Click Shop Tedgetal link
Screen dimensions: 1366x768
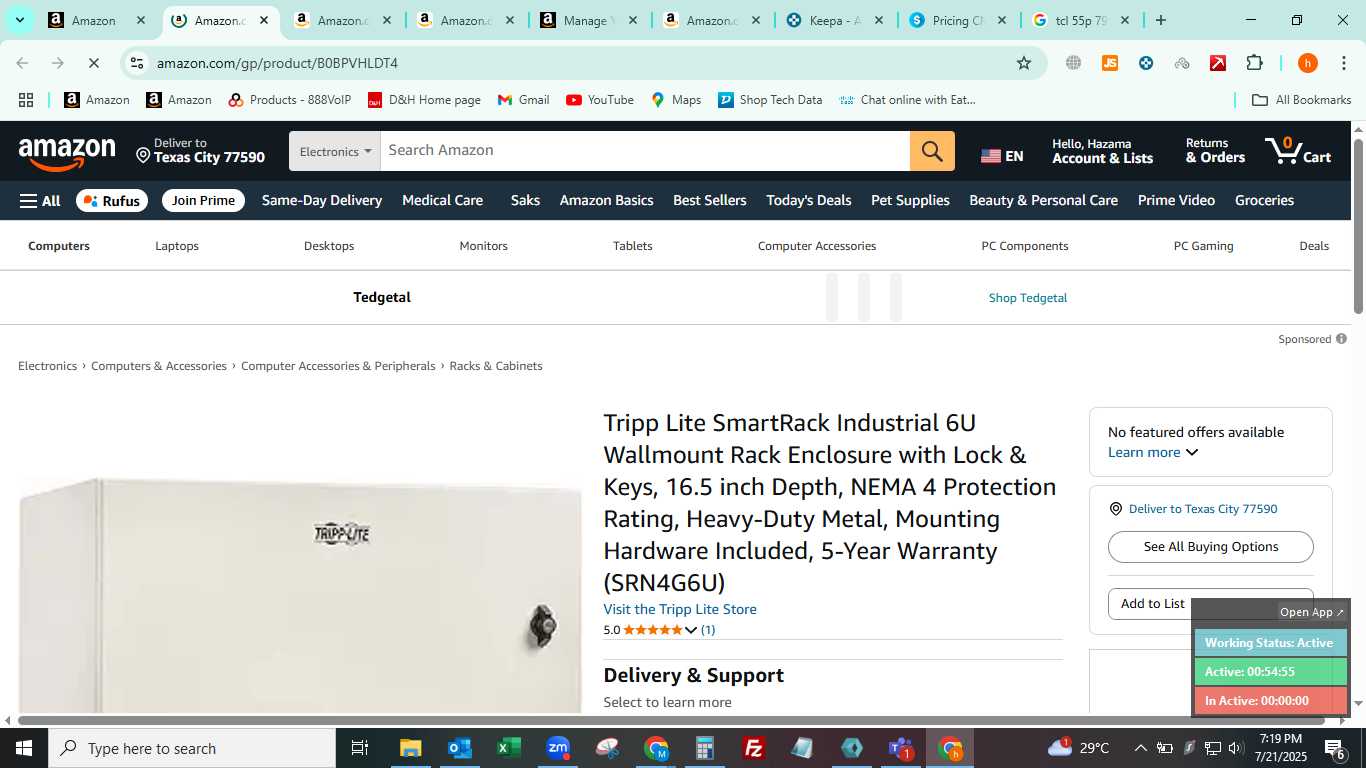pyautogui.click(x=1028, y=298)
